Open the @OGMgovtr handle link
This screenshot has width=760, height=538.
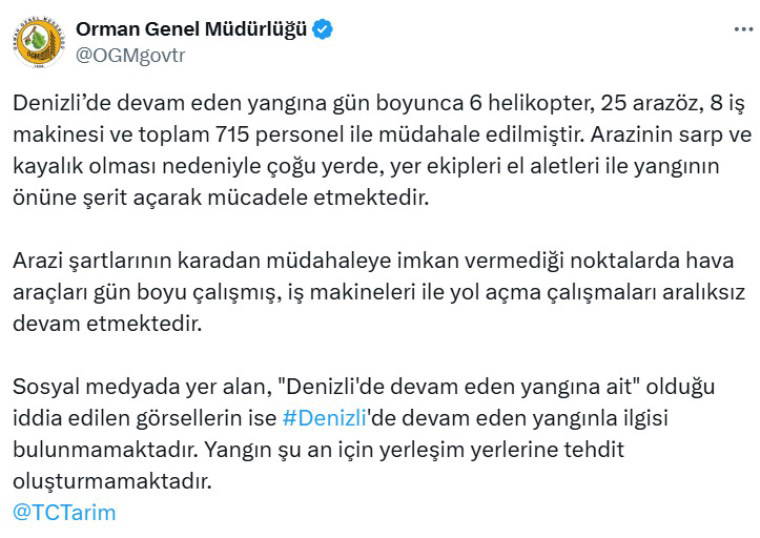point(130,56)
